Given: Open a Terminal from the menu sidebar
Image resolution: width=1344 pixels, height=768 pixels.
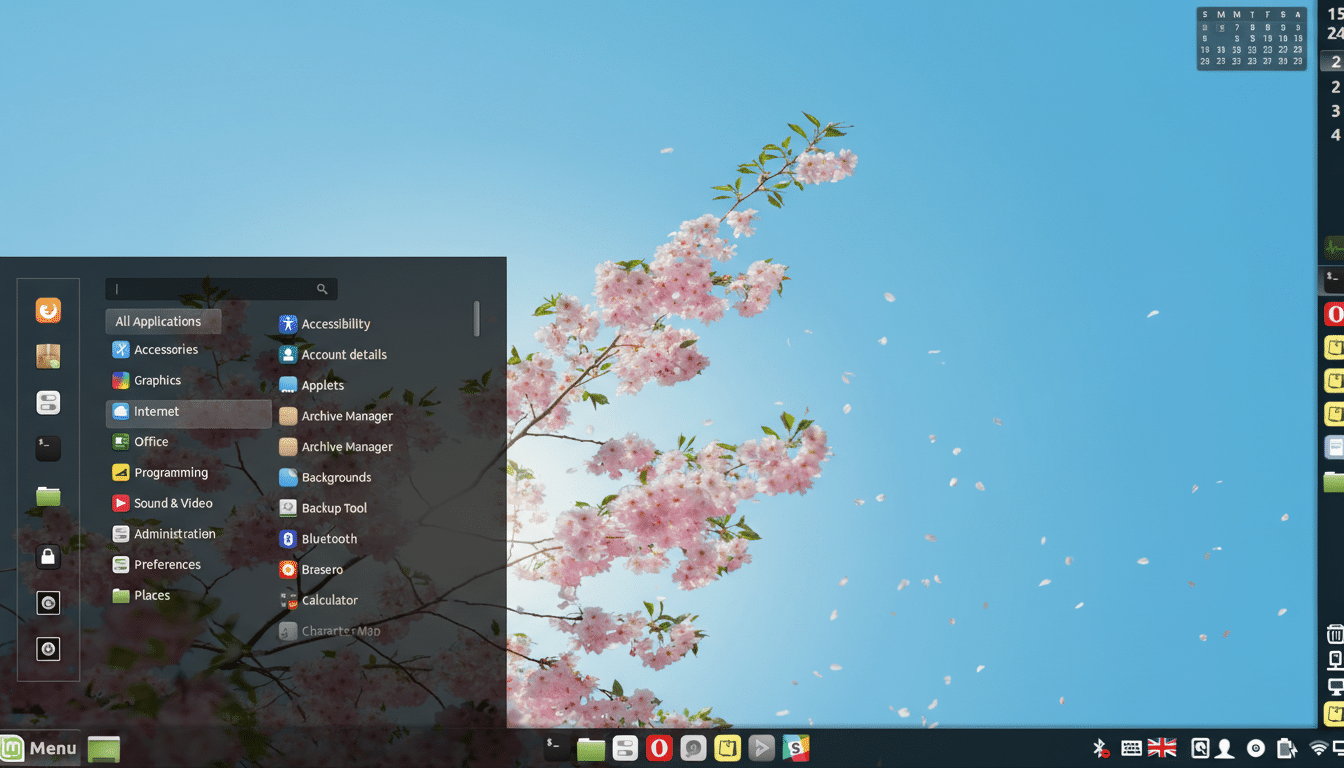Looking at the screenshot, I should [x=48, y=448].
